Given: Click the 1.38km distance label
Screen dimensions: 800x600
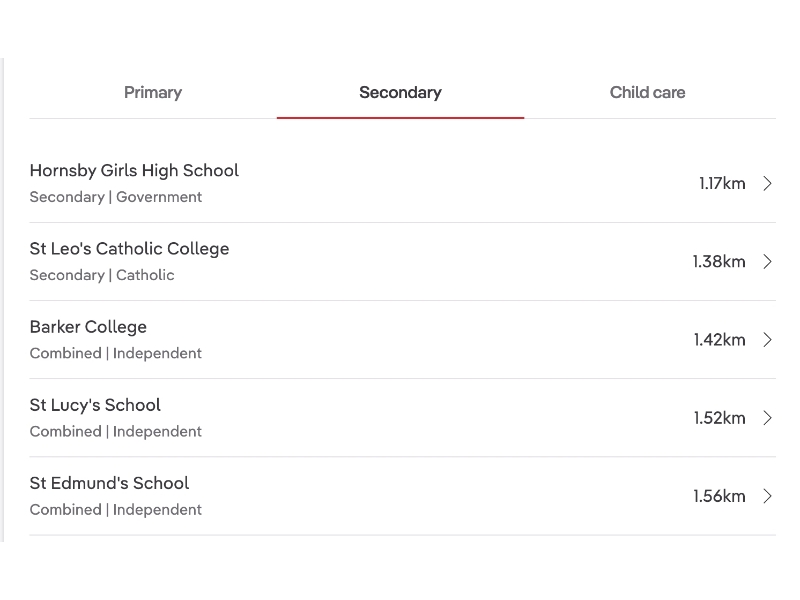Looking at the screenshot, I should [x=719, y=262].
